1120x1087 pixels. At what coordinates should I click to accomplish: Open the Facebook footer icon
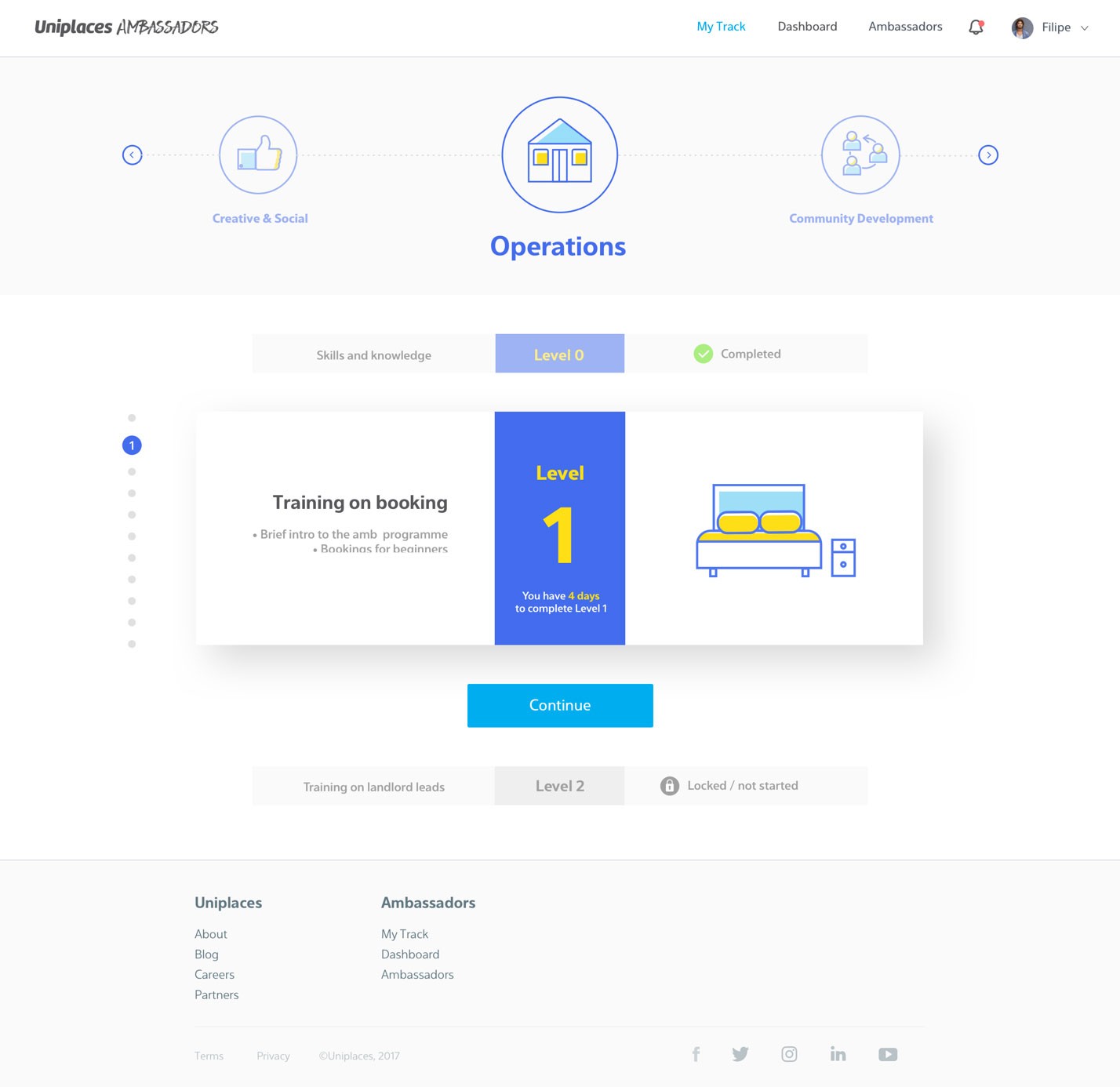(696, 1054)
